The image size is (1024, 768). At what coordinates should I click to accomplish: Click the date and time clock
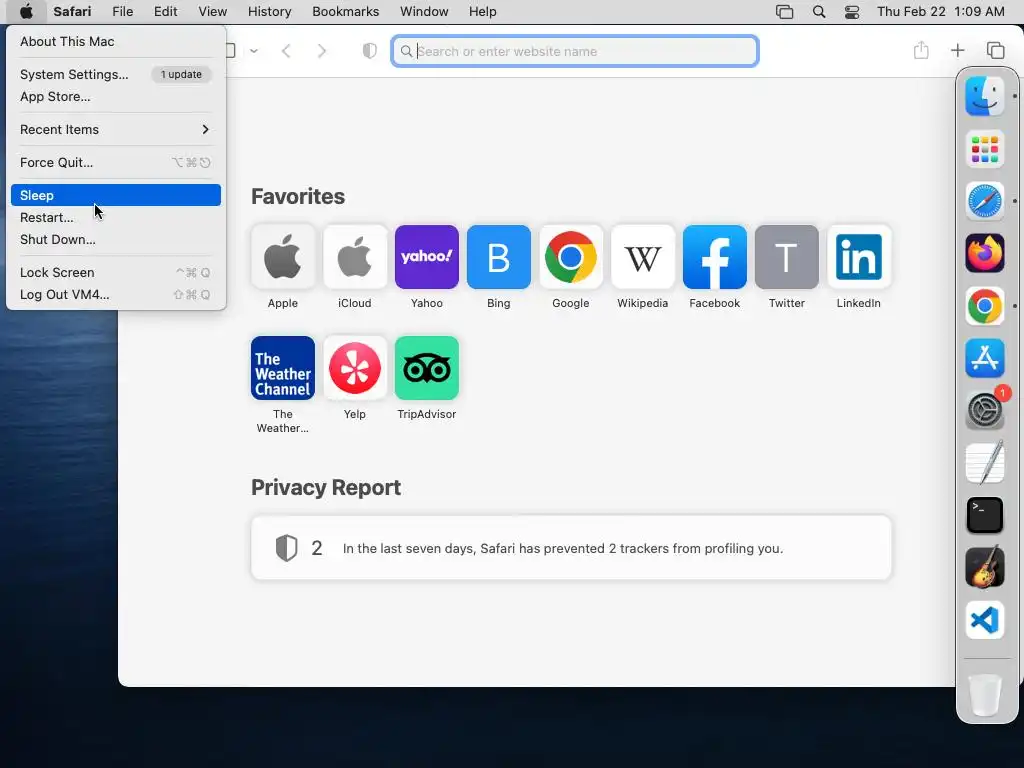coord(940,12)
